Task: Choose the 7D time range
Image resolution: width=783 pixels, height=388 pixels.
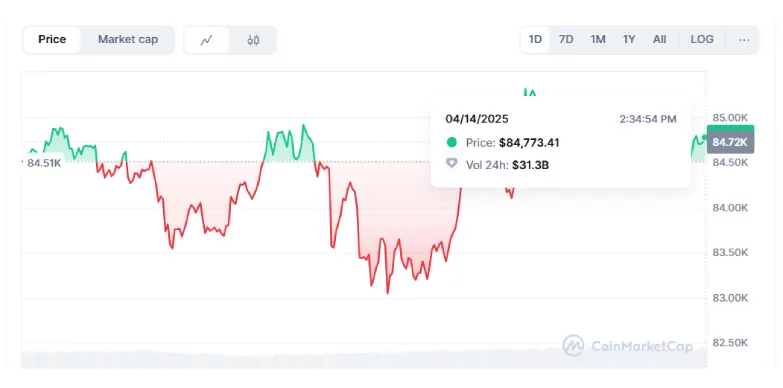Action: coord(566,39)
